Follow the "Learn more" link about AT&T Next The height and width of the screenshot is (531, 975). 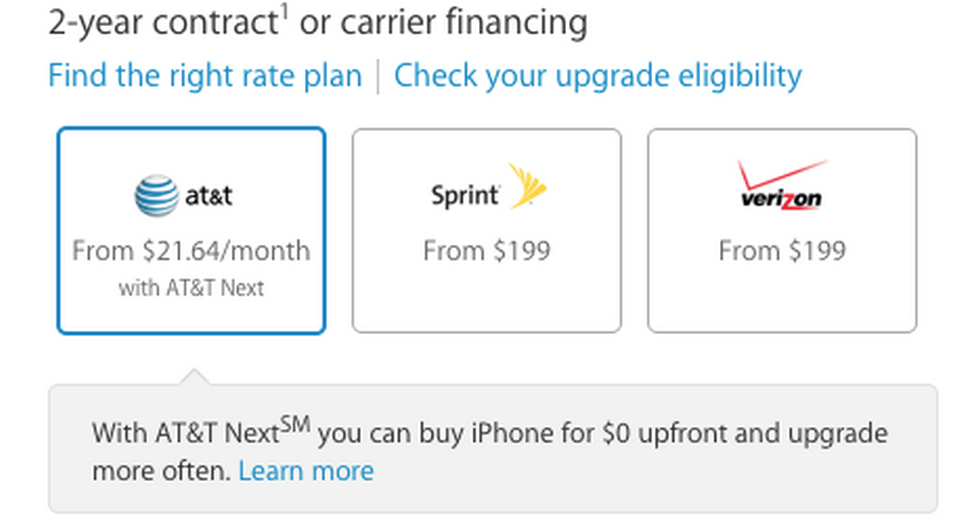point(306,471)
